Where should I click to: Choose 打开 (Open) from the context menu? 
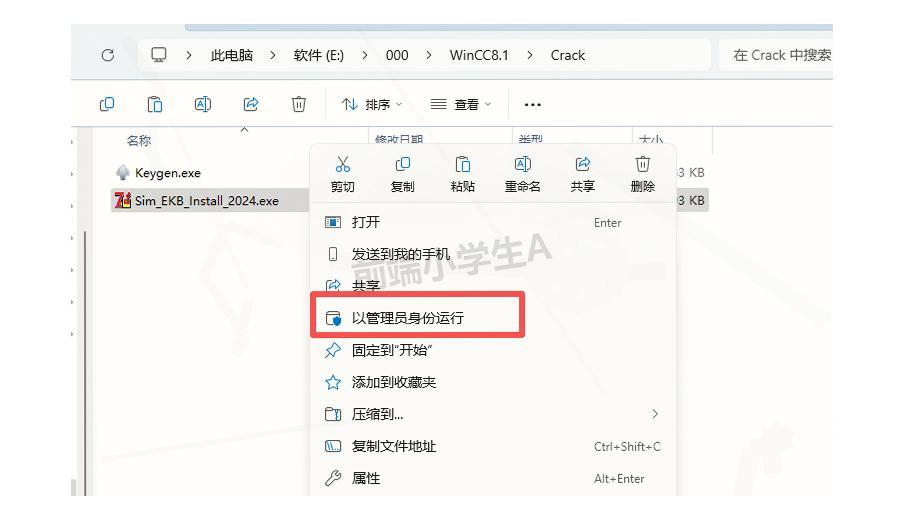click(366, 222)
